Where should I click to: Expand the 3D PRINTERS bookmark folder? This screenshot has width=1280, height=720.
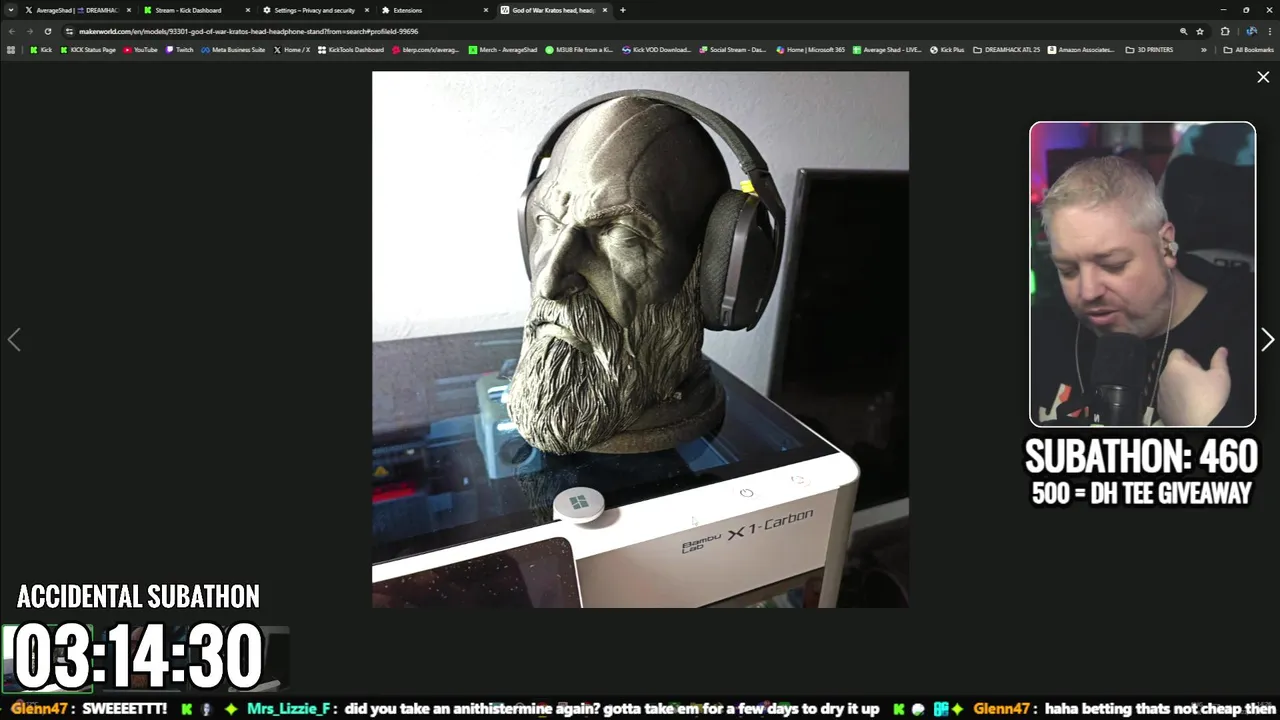[1149, 49]
